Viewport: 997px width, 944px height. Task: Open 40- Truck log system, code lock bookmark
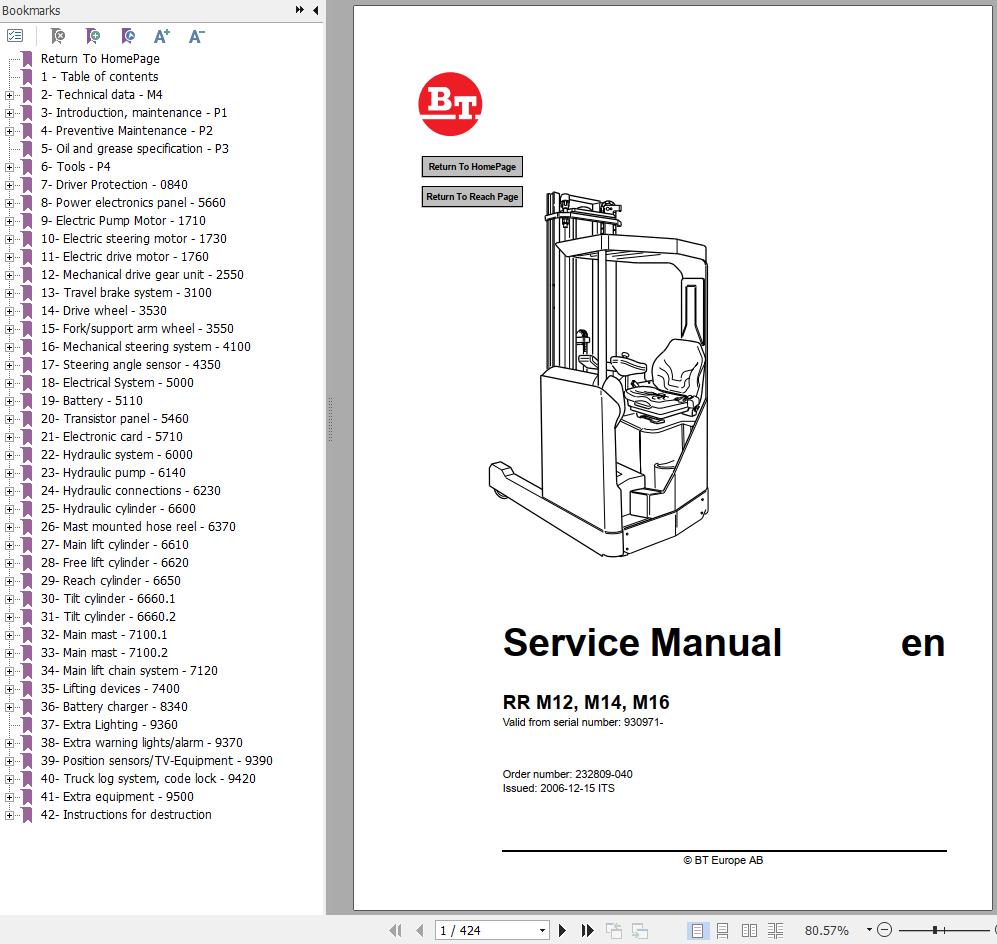[x=148, y=779]
